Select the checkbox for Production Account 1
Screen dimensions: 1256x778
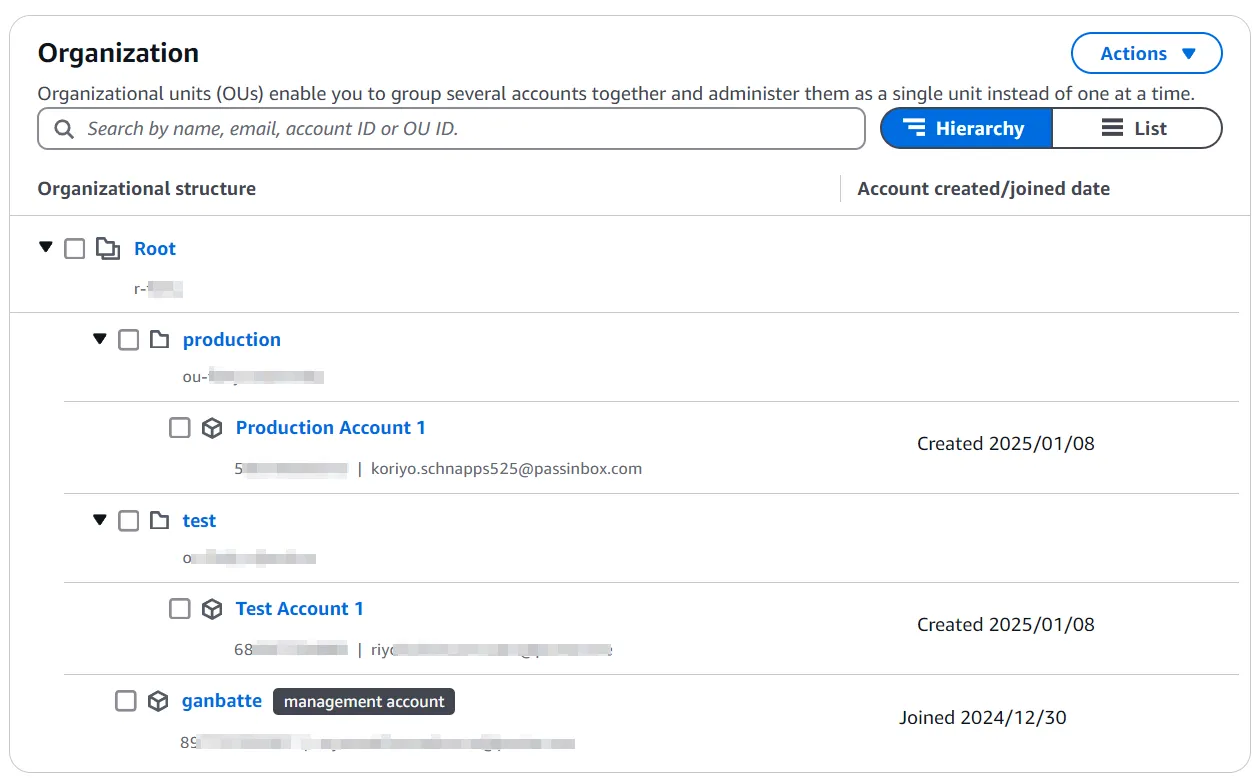(179, 427)
